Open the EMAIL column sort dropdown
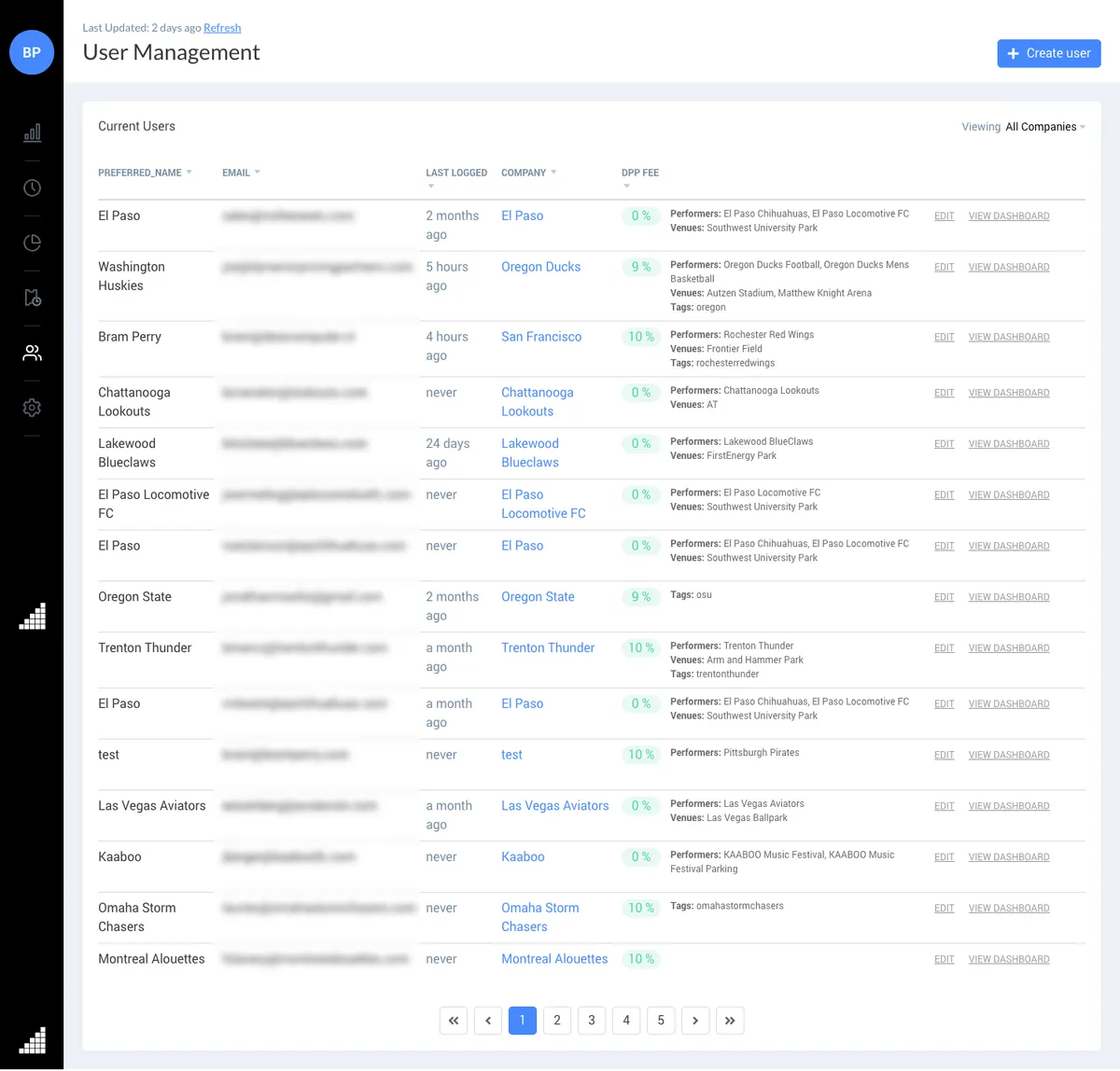Image resolution: width=1120 pixels, height=1071 pixels. [259, 172]
